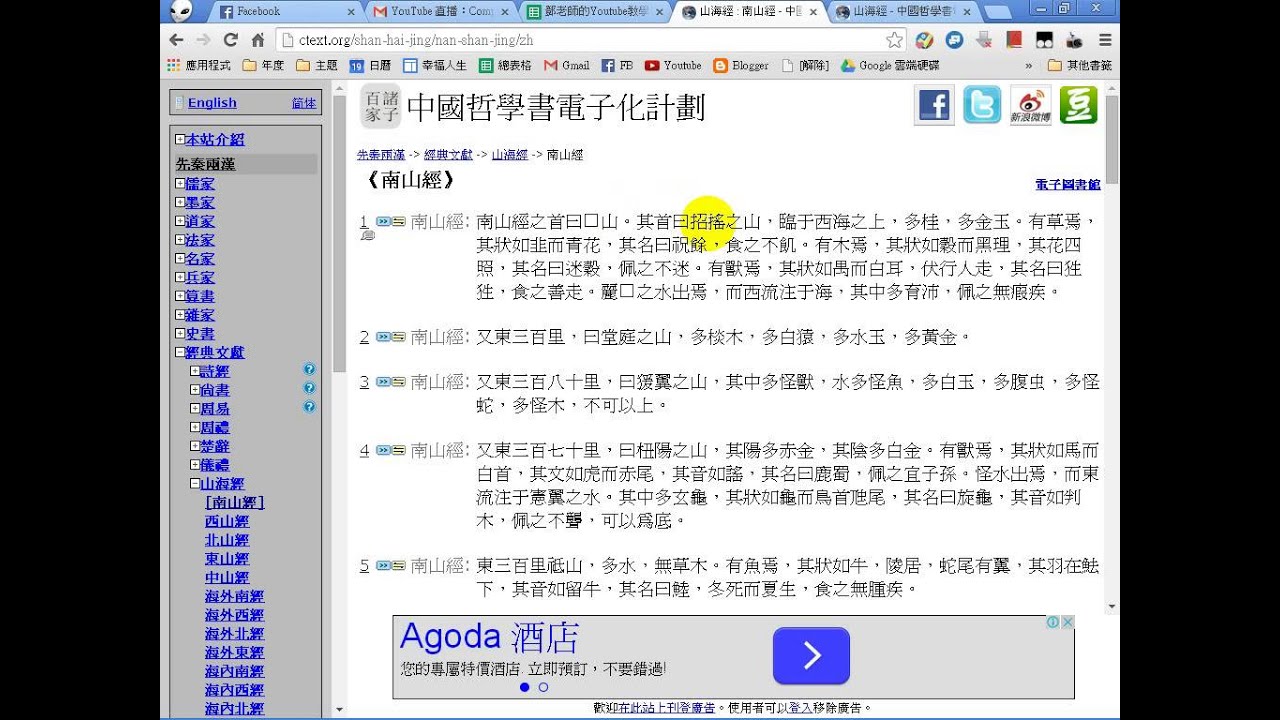Image resolution: width=1280 pixels, height=720 pixels.
Task: Close the 山海經 : 南山經 tab
Action: click(x=812, y=12)
